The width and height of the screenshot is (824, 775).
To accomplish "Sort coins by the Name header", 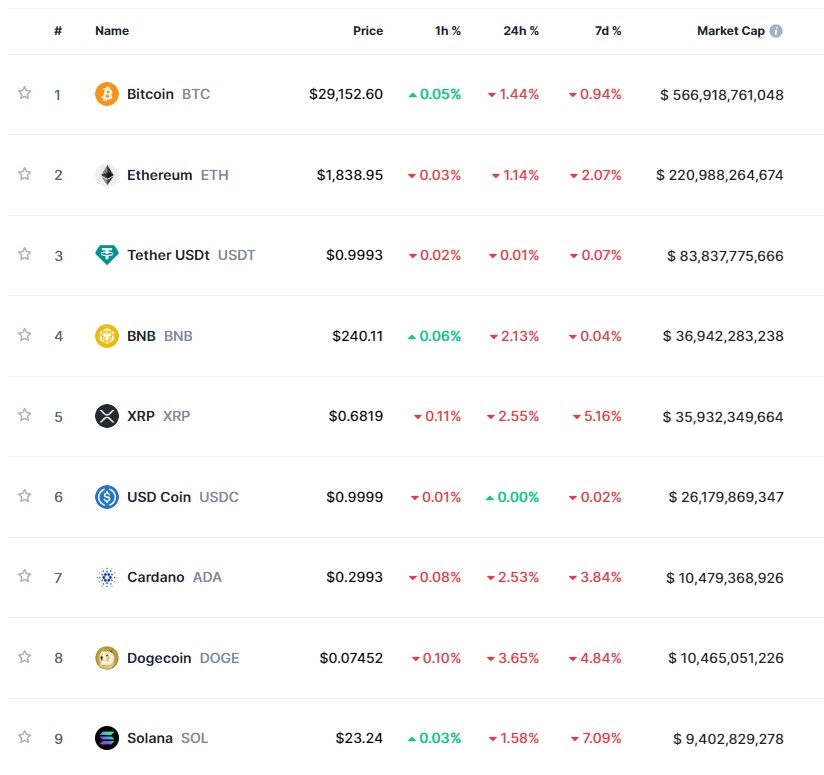I will (112, 31).
